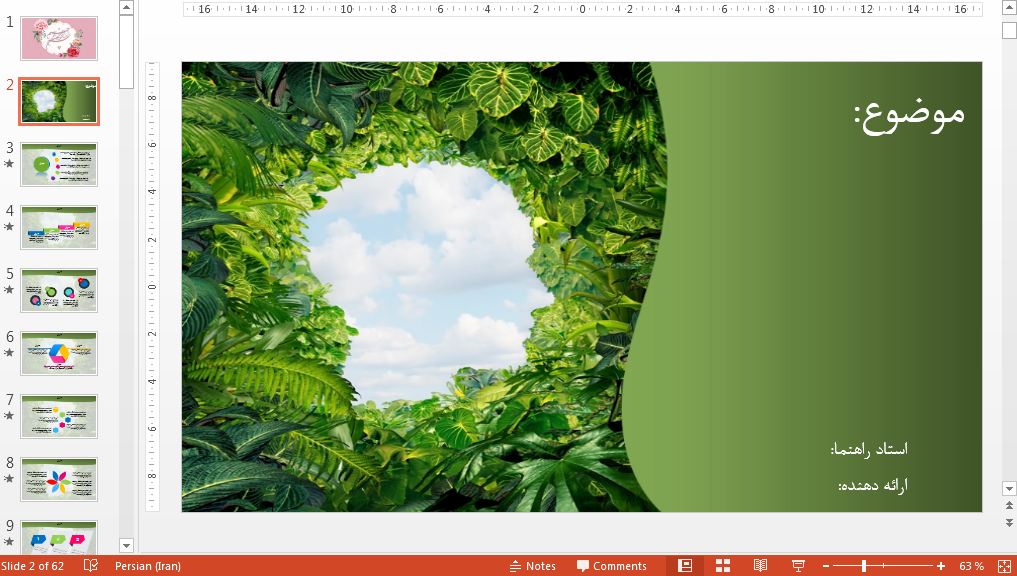Start the slide show from status bar

(798, 566)
